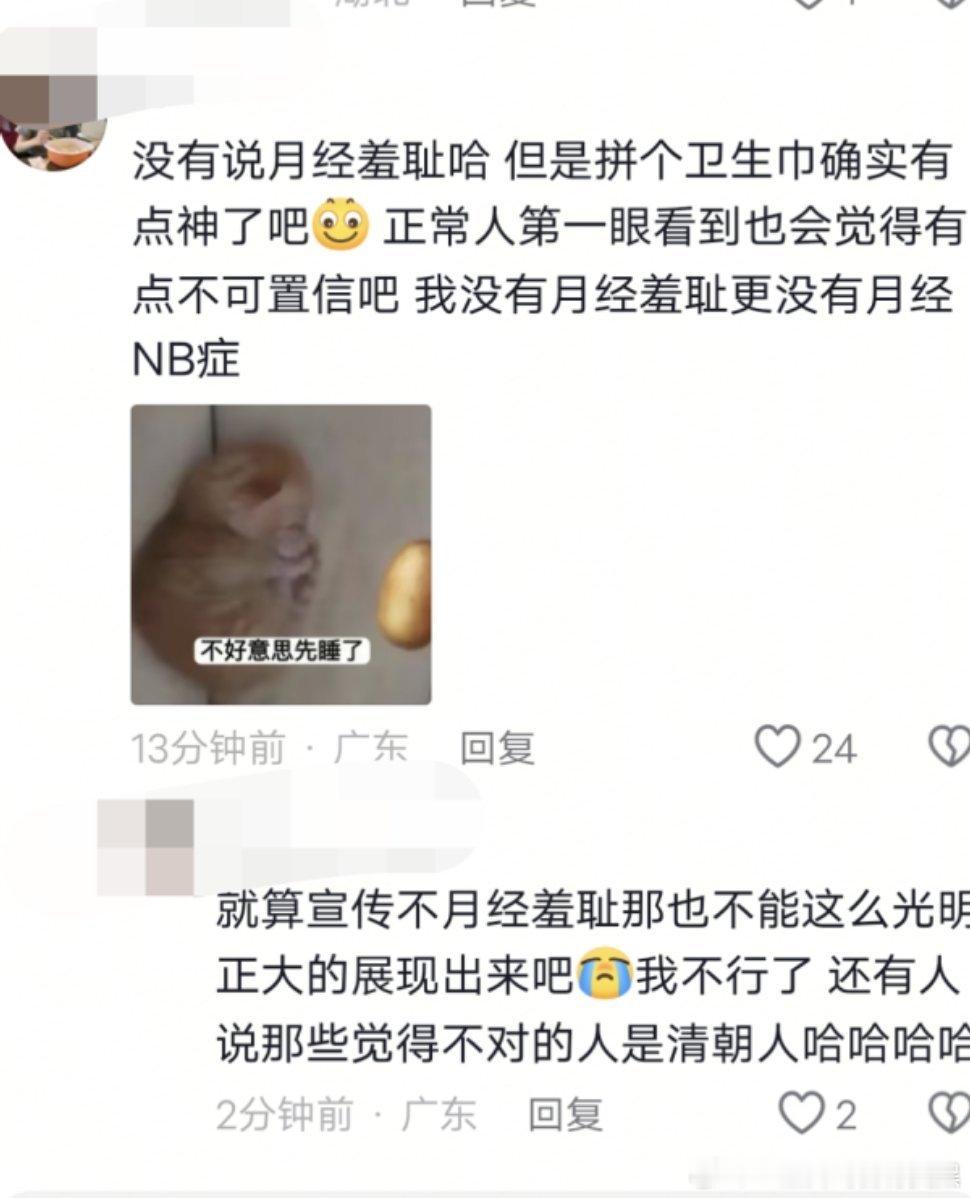Click 回复 under the 13分钟前 comment
The height and width of the screenshot is (1198, 970).
497,748
